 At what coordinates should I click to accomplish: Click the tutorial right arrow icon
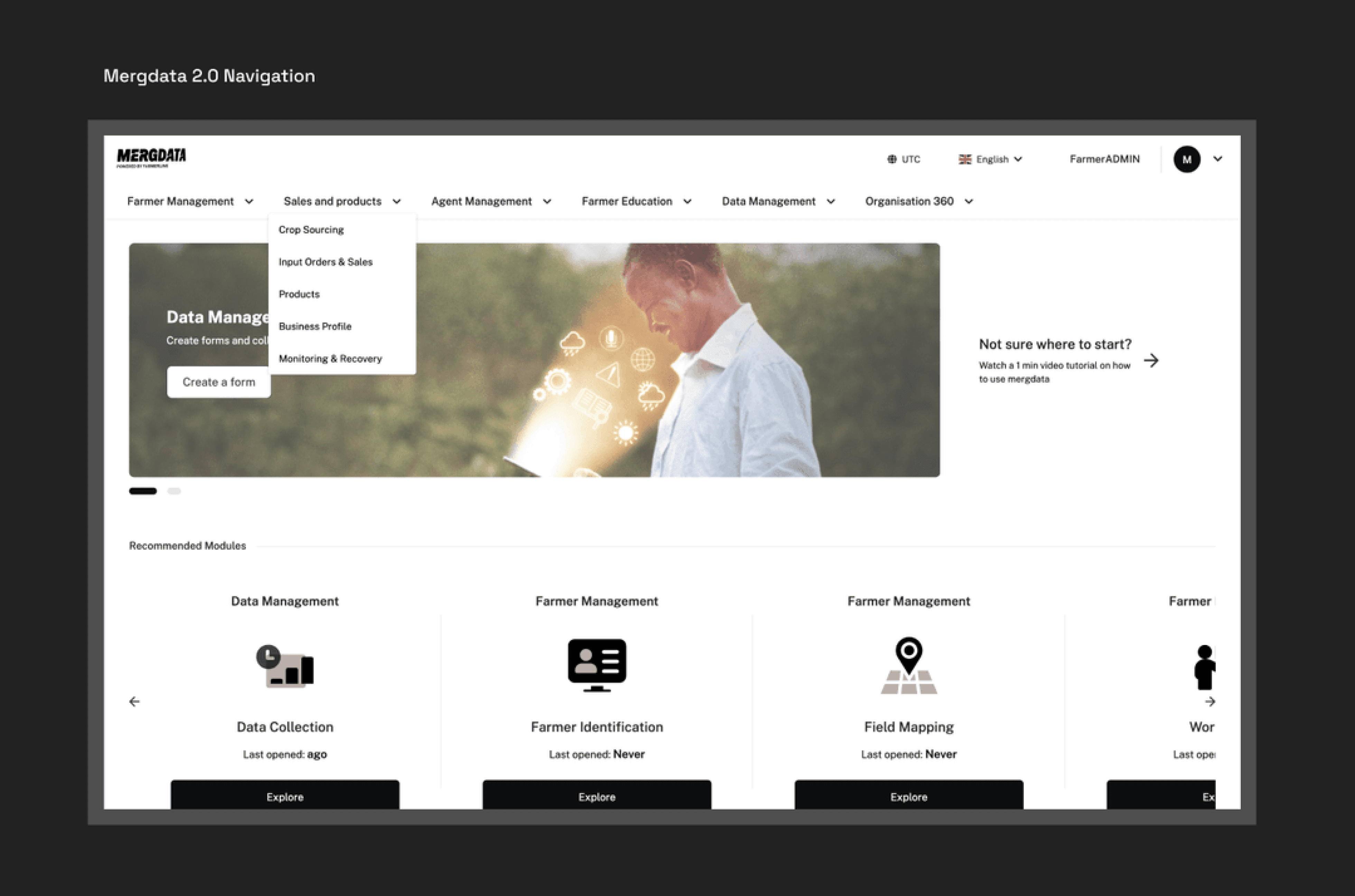1151,361
